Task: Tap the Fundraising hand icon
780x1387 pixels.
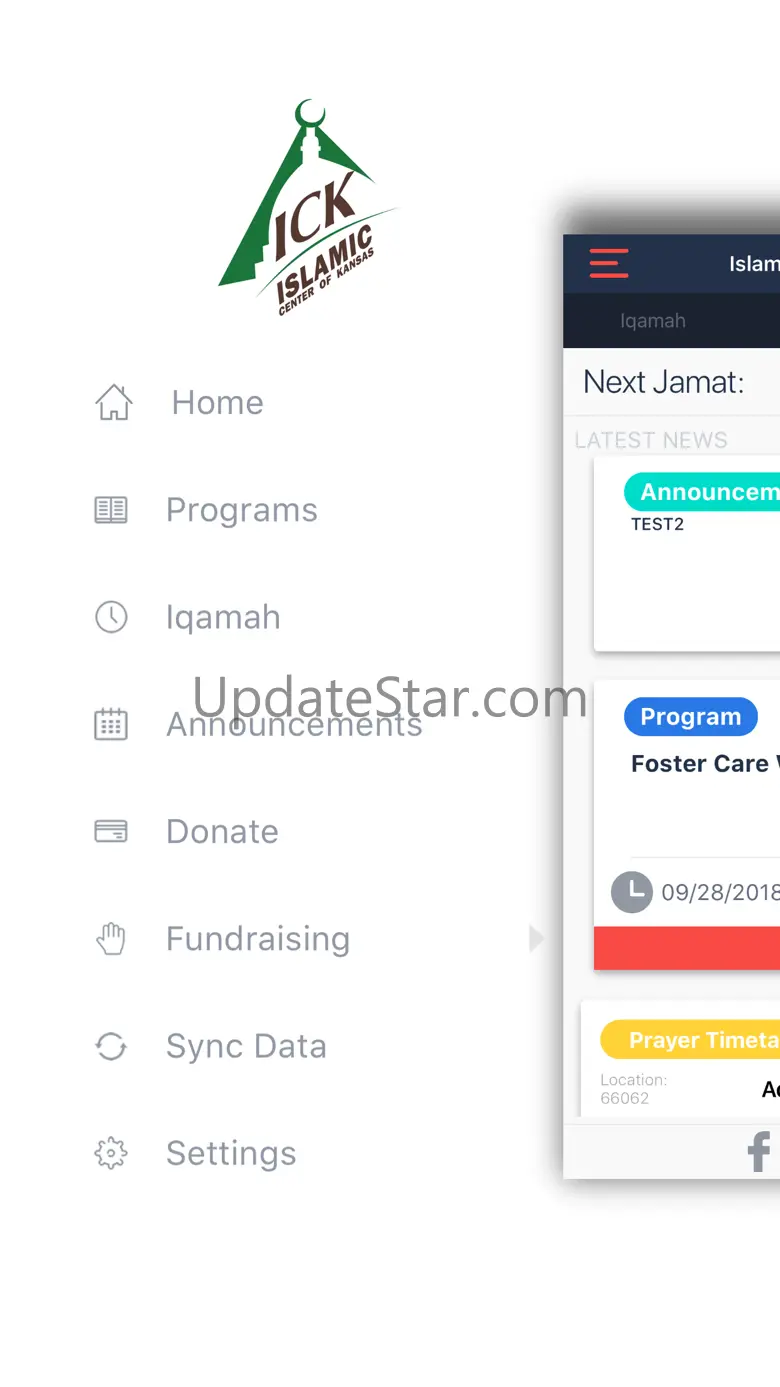Action: pyautogui.click(x=111, y=939)
